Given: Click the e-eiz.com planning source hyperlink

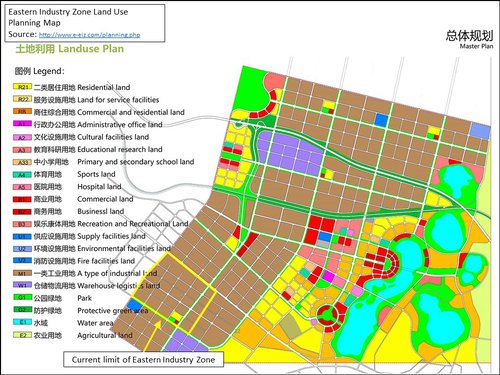Looking at the screenshot, I should (x=89, y=35).
